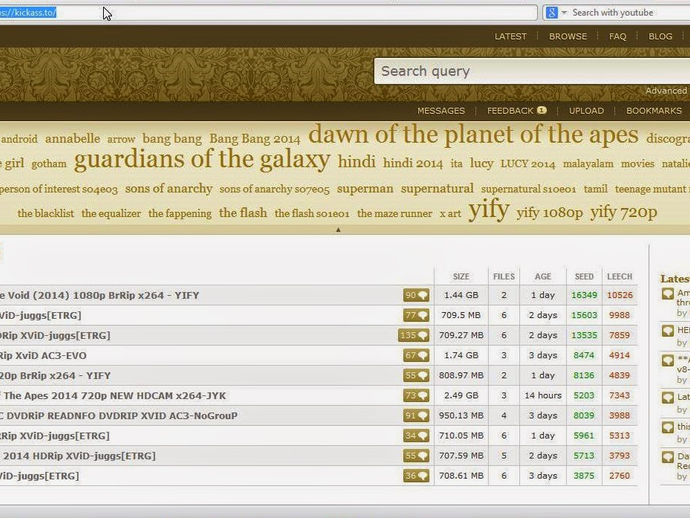Click the 'yify 720p' tag
690x518 pixels.
tap(624, 212)
